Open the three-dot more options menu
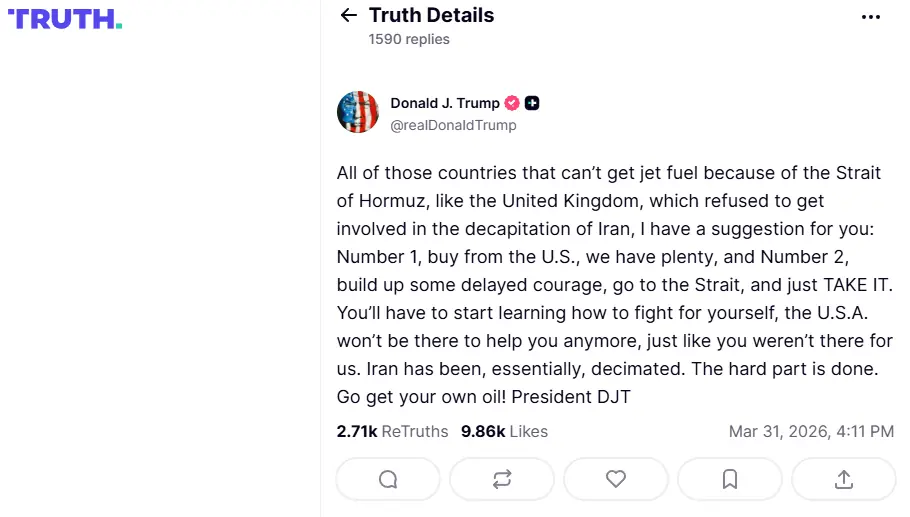 pos(871,17)
